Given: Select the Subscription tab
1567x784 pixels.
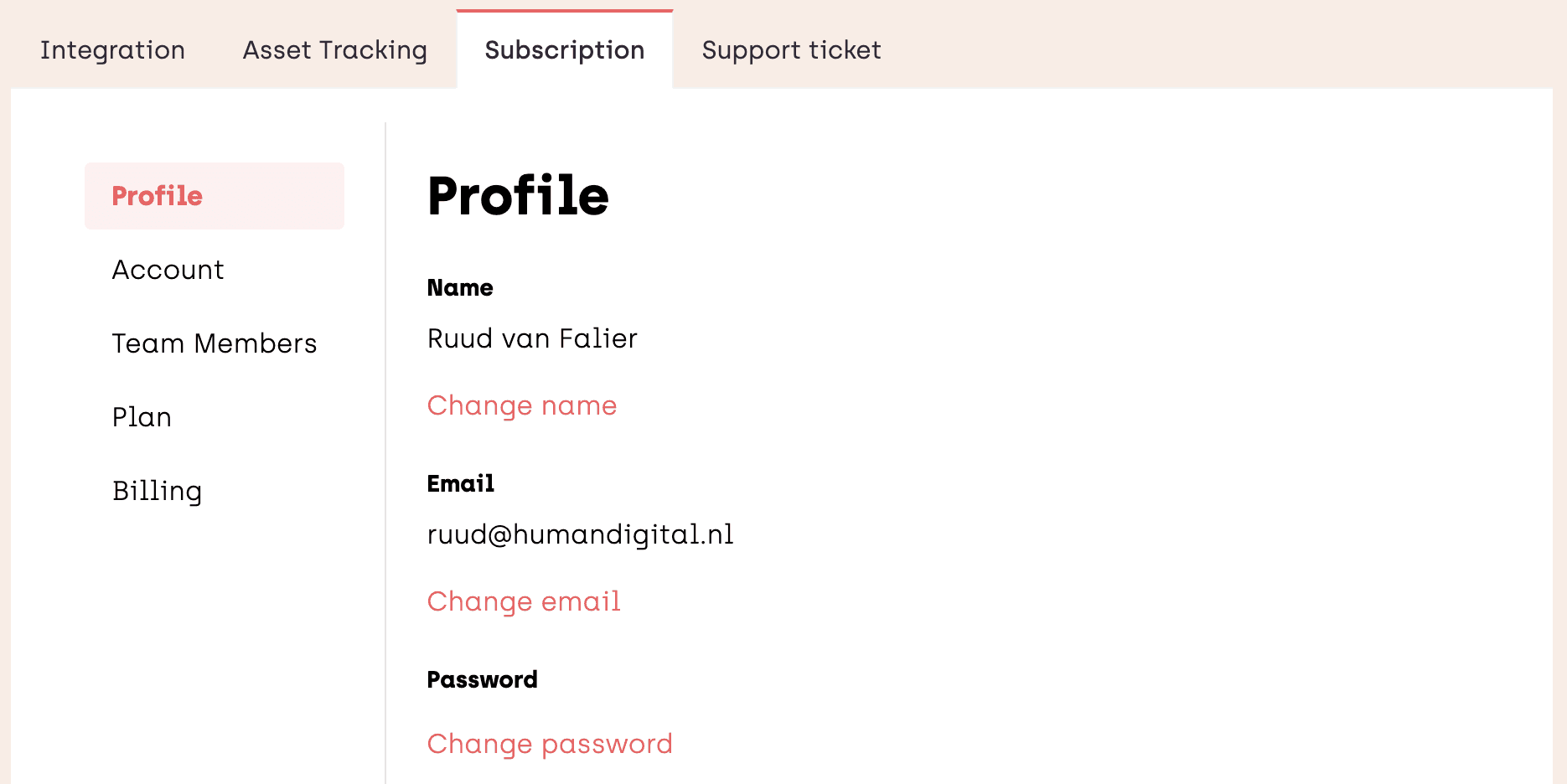Looking at the screenshot, I should click(564, 50).
